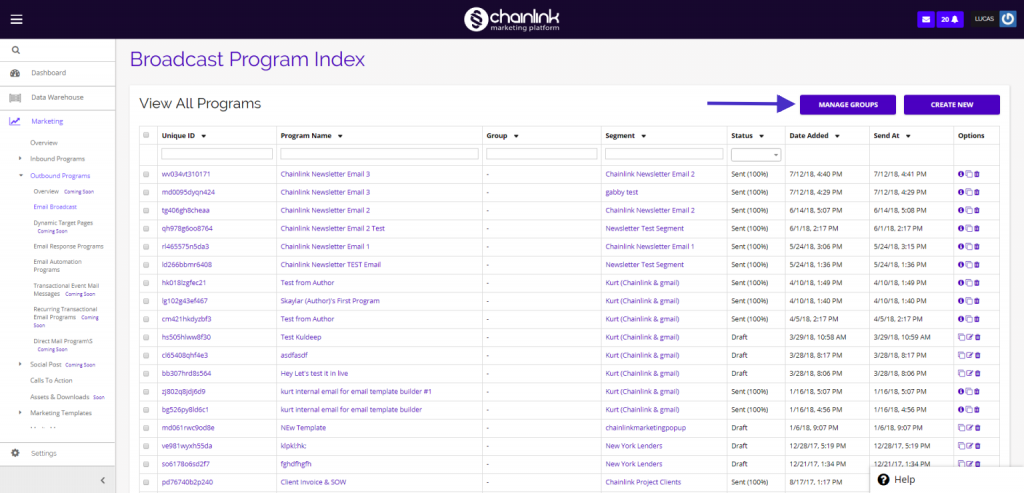
Task: View info for Skaylar (Author)'s First Program
Action: 961,301
